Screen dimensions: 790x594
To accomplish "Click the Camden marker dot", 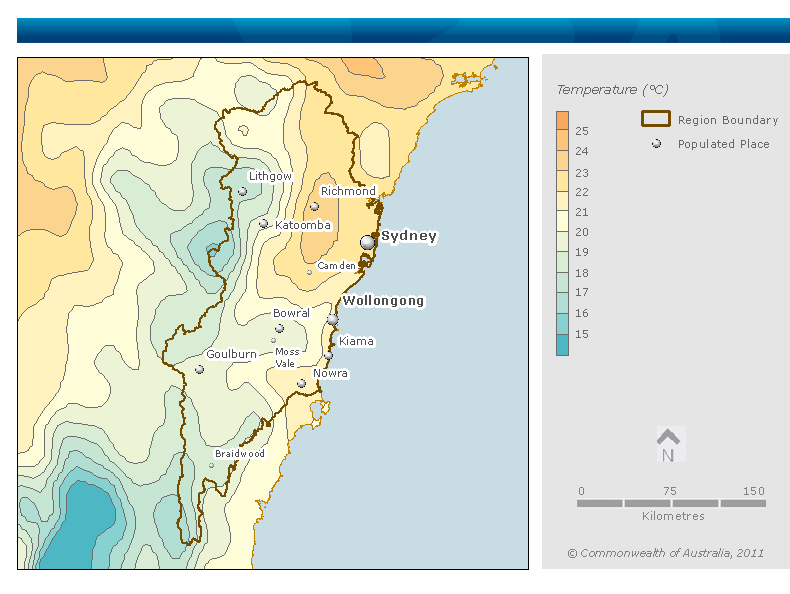I will tap(309, 272).
